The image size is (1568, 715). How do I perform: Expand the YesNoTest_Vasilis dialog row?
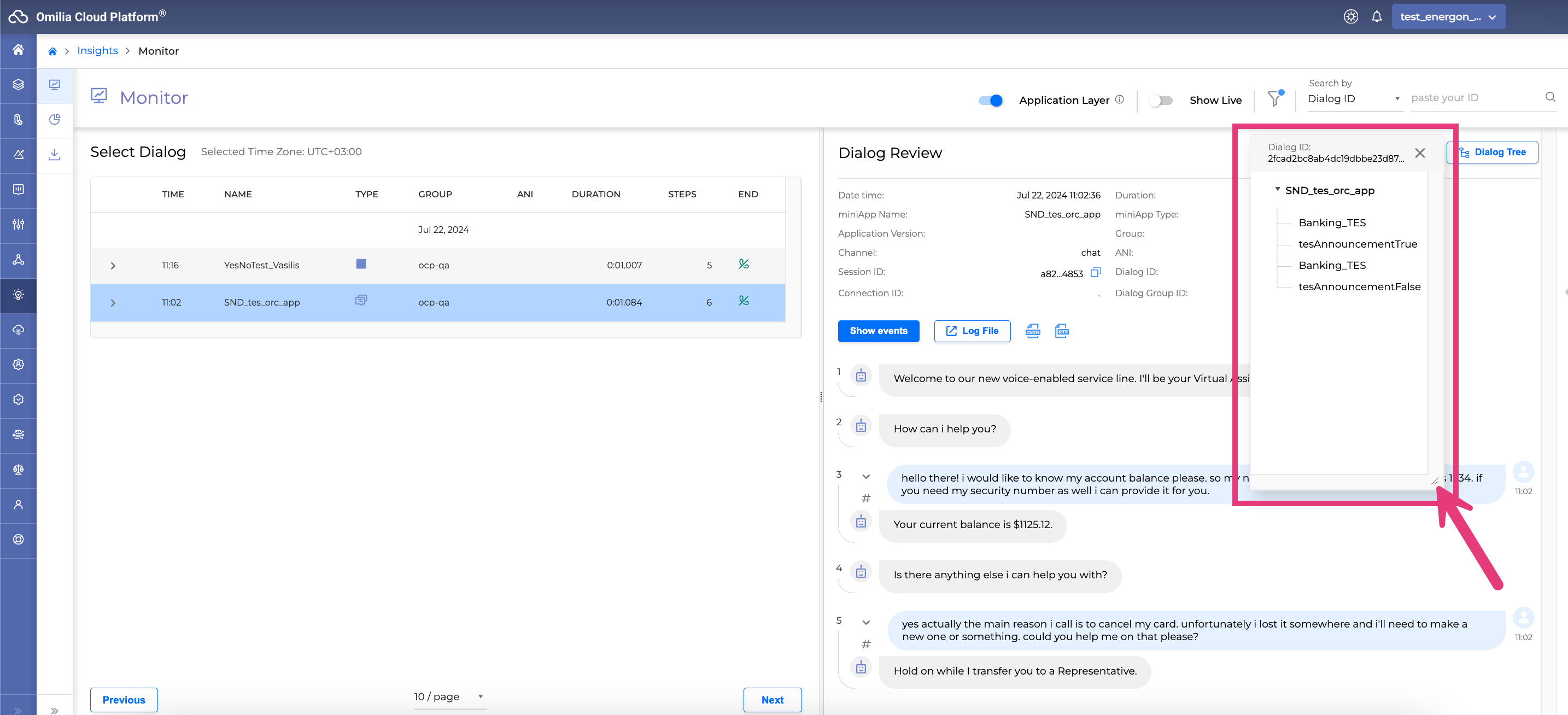(113, 266)
